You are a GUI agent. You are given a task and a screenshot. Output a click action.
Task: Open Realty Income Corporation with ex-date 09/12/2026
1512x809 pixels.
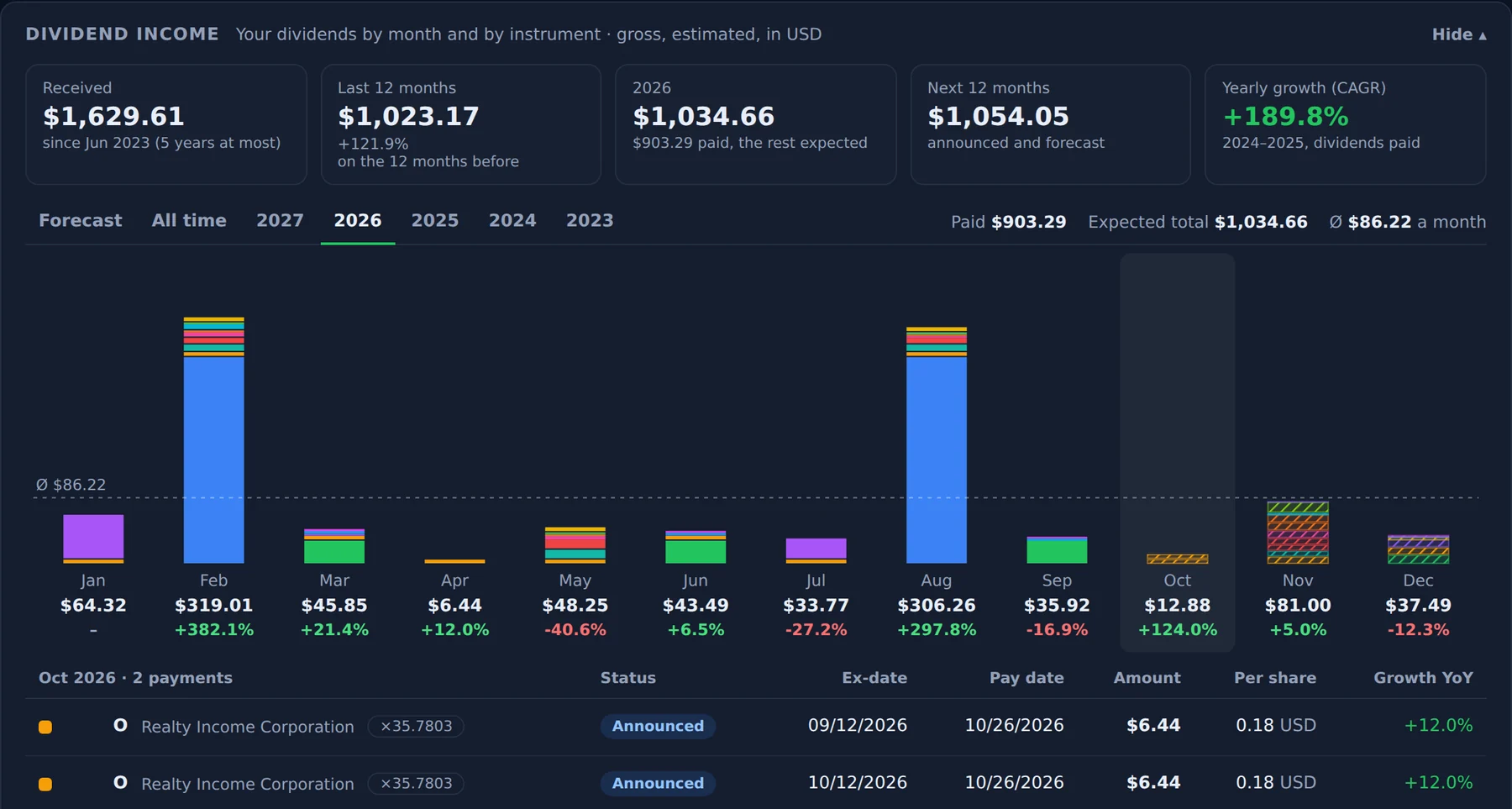(x=248, y=727)
